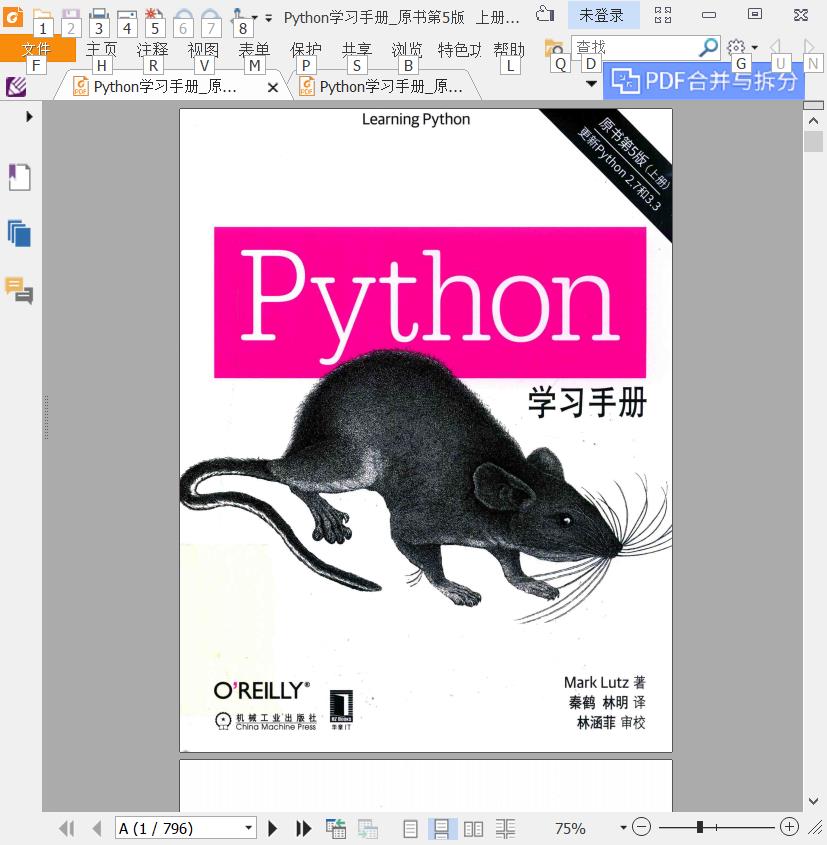Go to previous page button in status bar
This screenshot has width=827, height=845.
(x=97, y=828)
